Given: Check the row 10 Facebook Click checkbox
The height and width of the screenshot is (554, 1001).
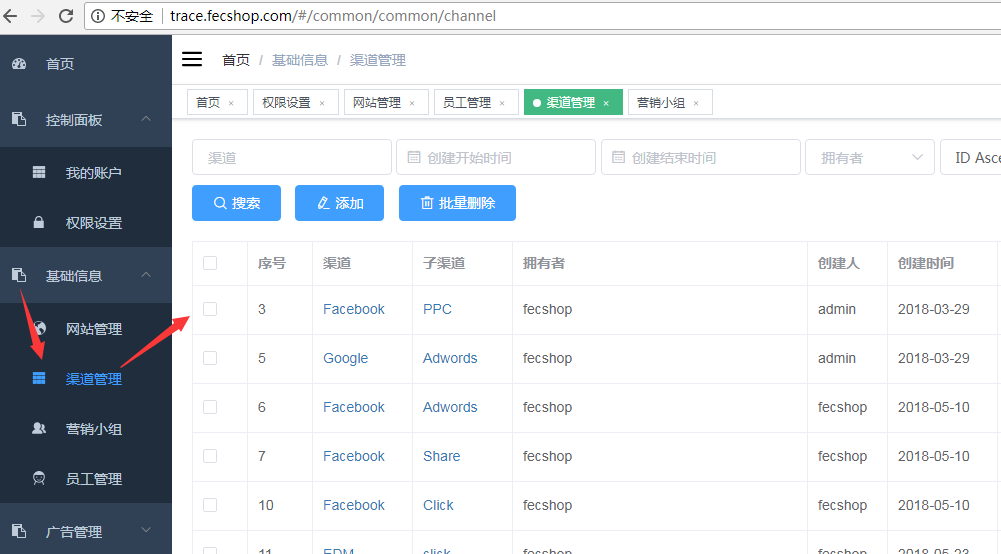Looking at the screenshot, I should (x=210, y=505).
